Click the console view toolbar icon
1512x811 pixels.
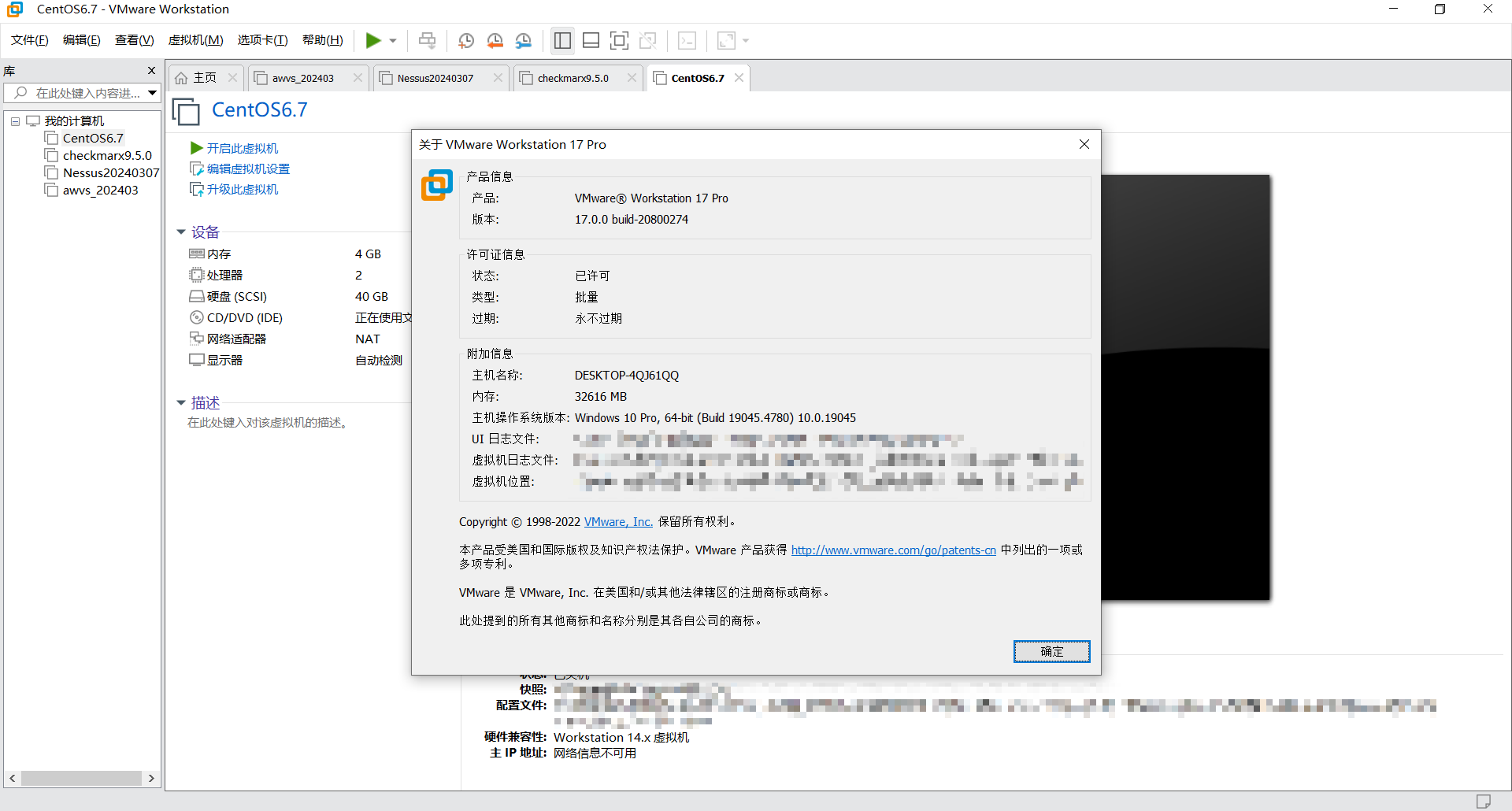(x=687, y=40)
